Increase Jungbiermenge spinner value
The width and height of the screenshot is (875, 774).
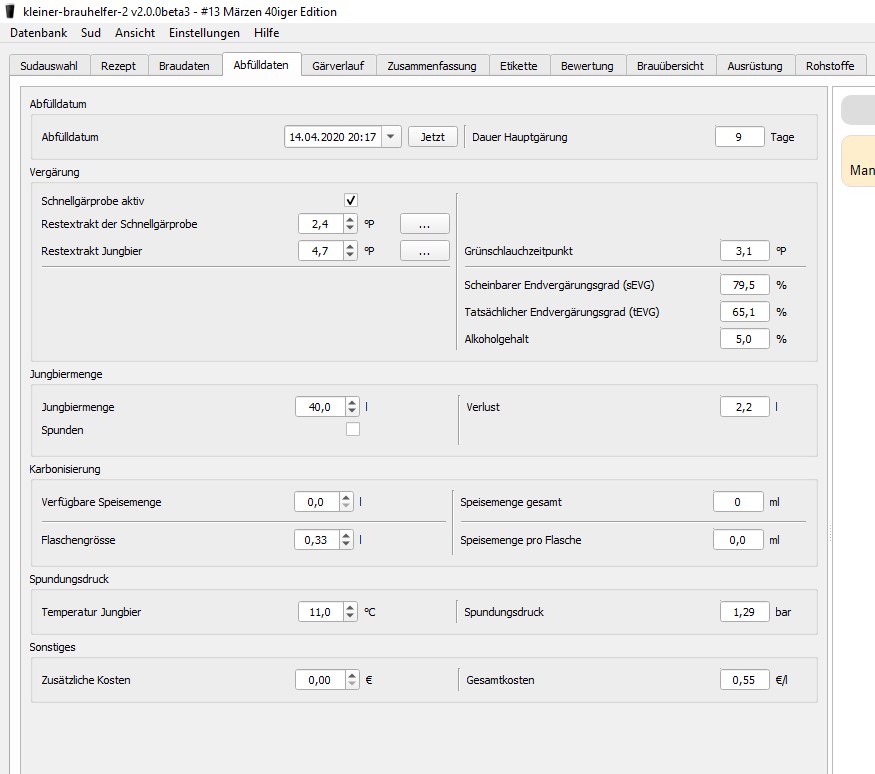351,402
